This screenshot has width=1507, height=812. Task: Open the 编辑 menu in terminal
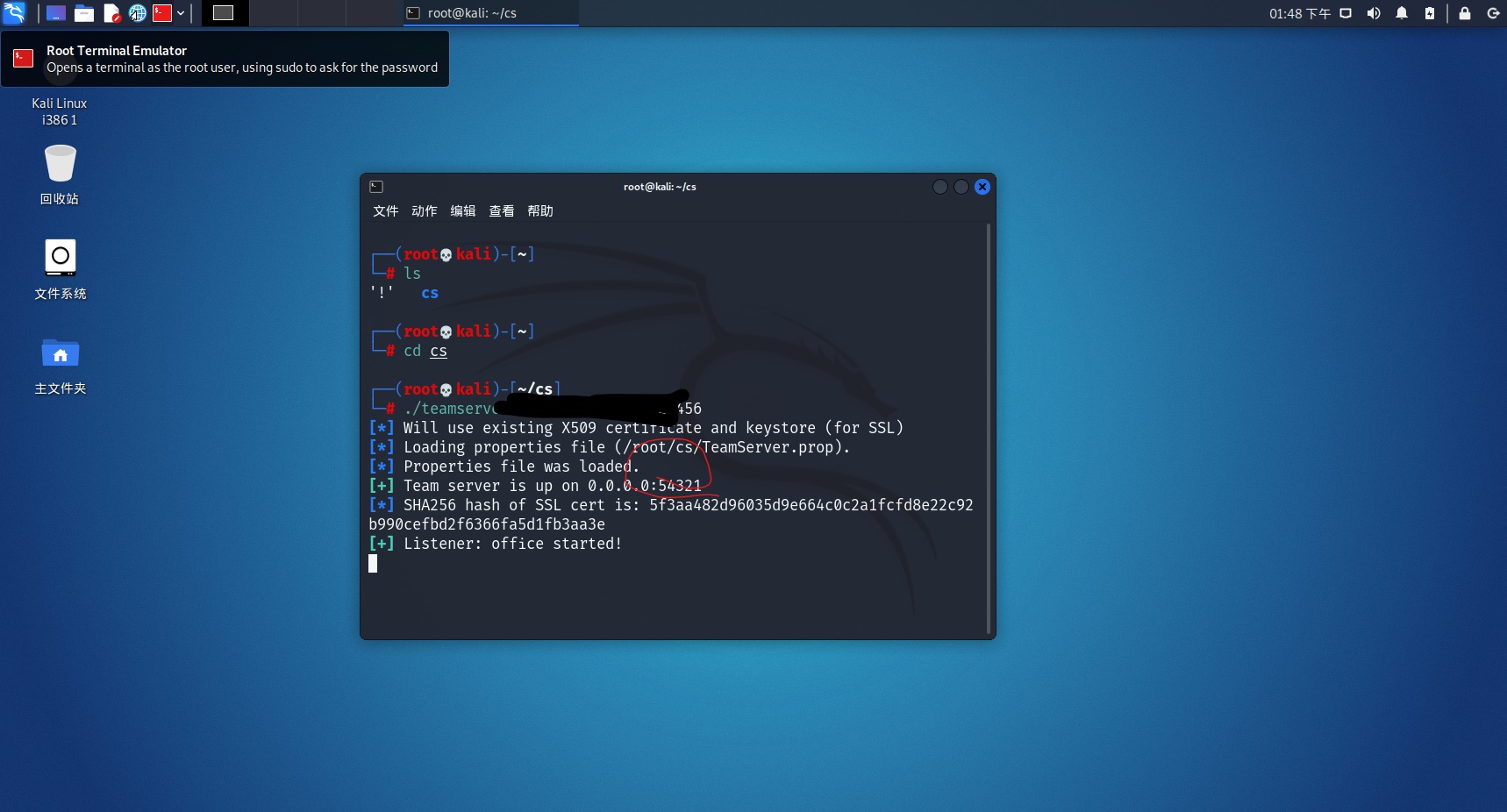462,211
